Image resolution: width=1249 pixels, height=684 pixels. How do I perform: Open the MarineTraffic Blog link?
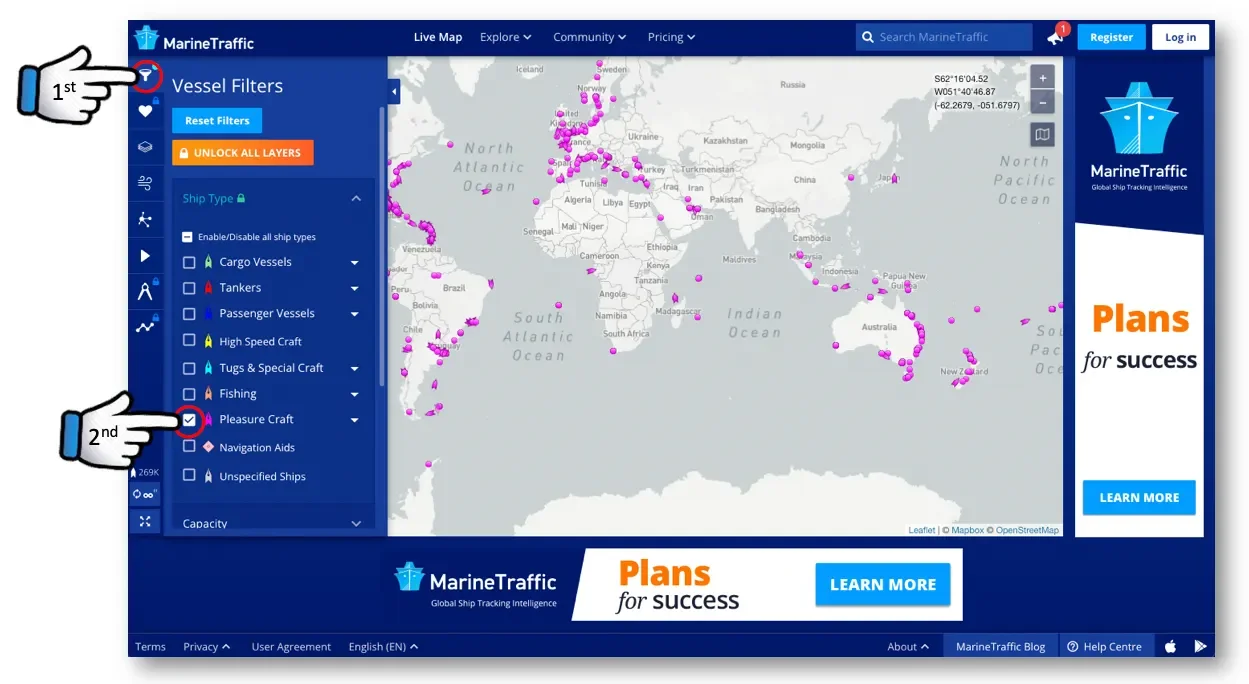[1000, 647]
